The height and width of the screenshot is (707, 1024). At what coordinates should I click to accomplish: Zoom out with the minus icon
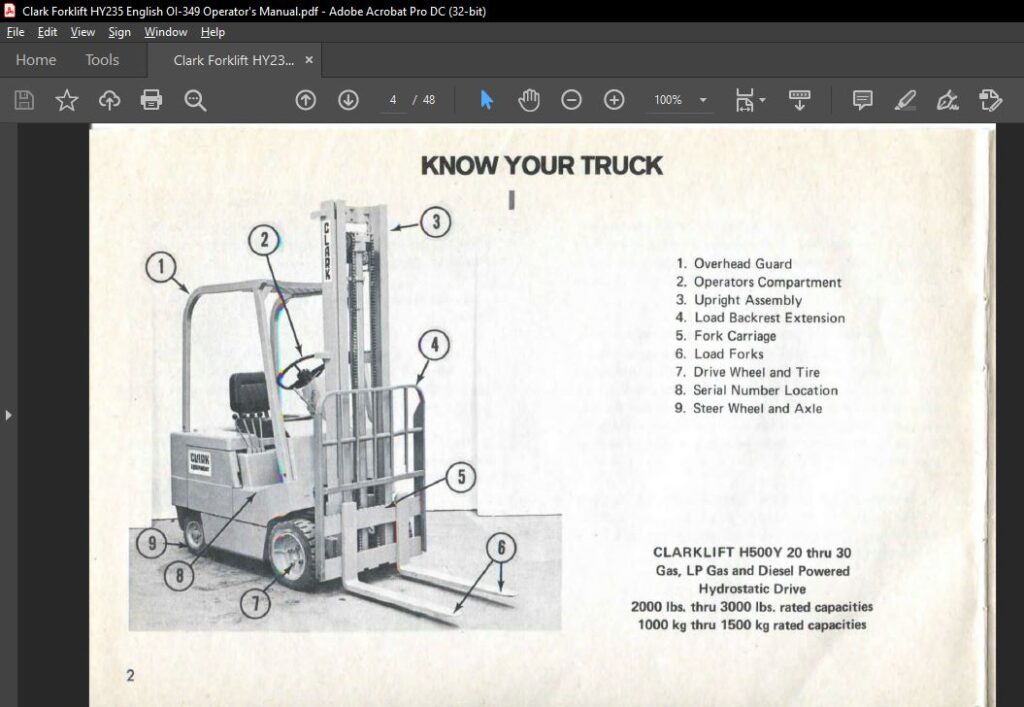pos(571,100)
